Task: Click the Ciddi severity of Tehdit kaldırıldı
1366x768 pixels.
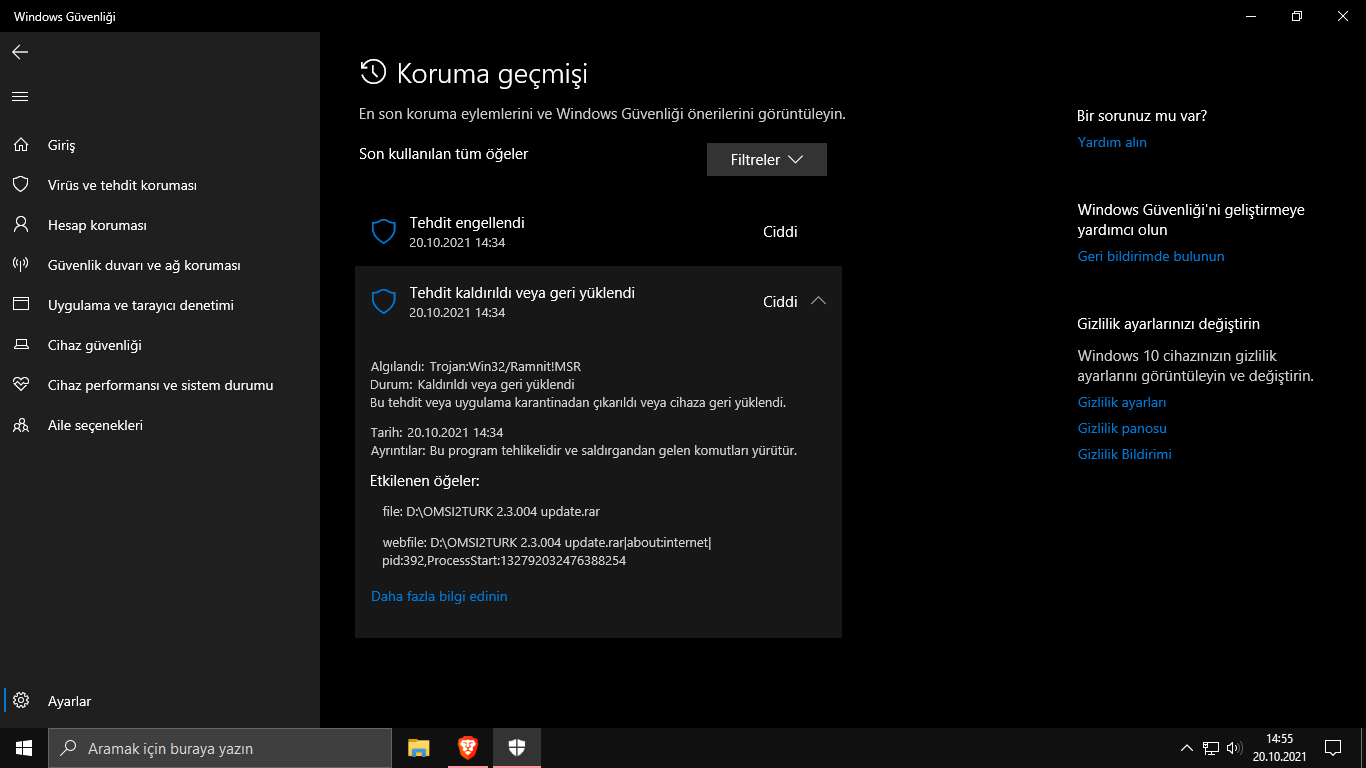Action: pos(780,302)
